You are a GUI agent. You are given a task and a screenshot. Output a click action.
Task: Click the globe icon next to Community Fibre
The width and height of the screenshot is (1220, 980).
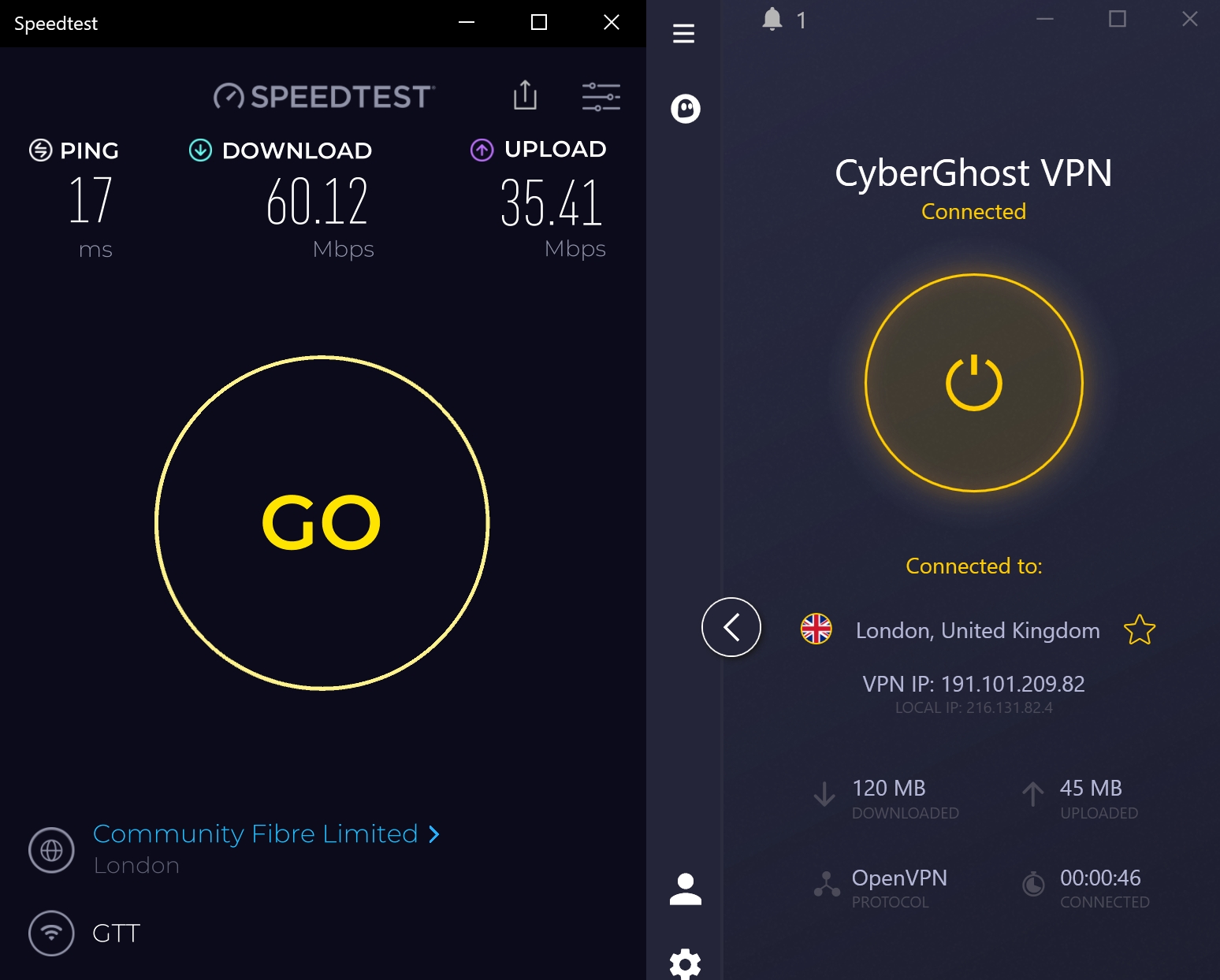50,850
